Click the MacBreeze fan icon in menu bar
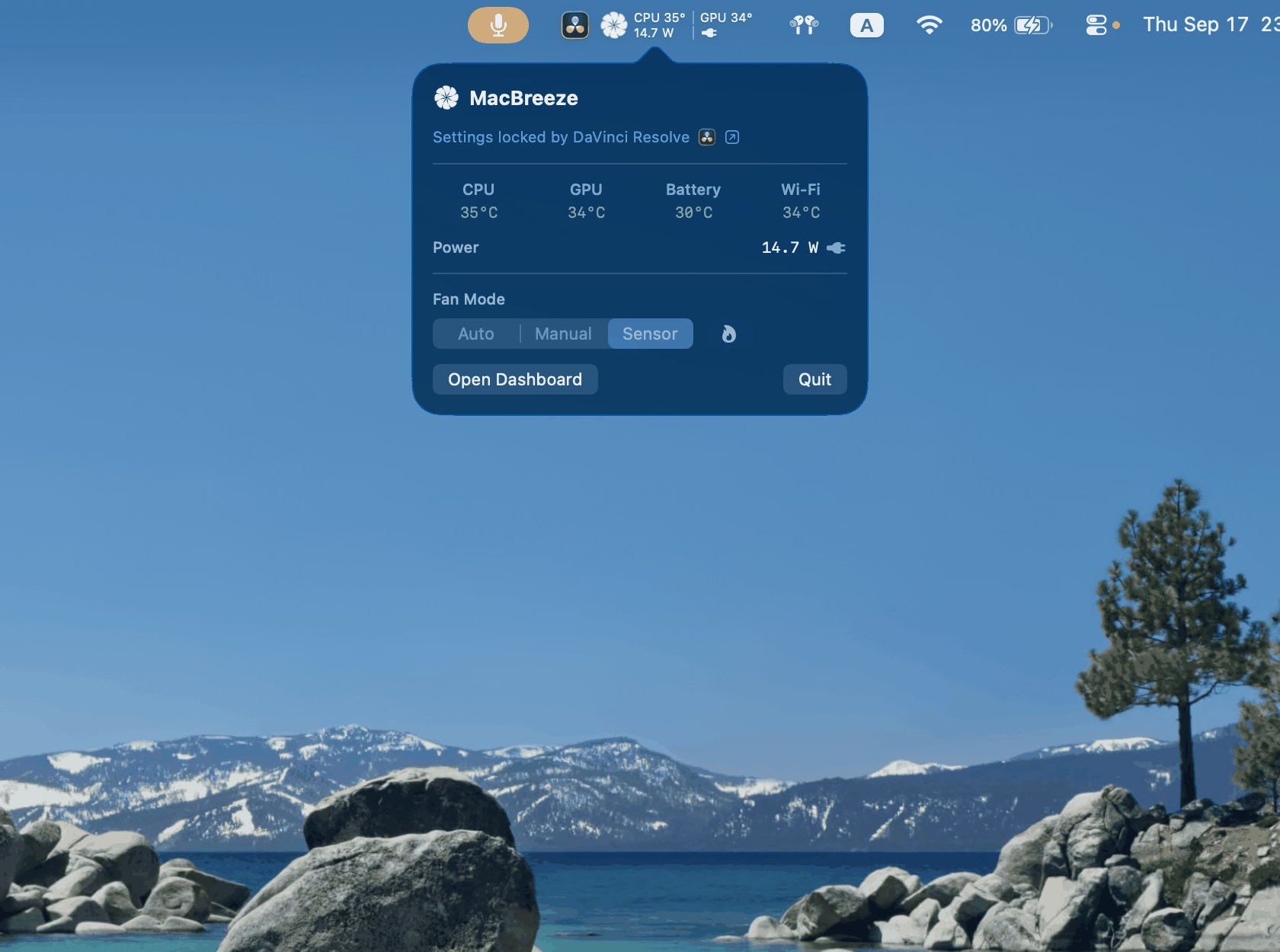This screenshot has width=1280, height=952. pyautogui.click(x=614, y=25)
